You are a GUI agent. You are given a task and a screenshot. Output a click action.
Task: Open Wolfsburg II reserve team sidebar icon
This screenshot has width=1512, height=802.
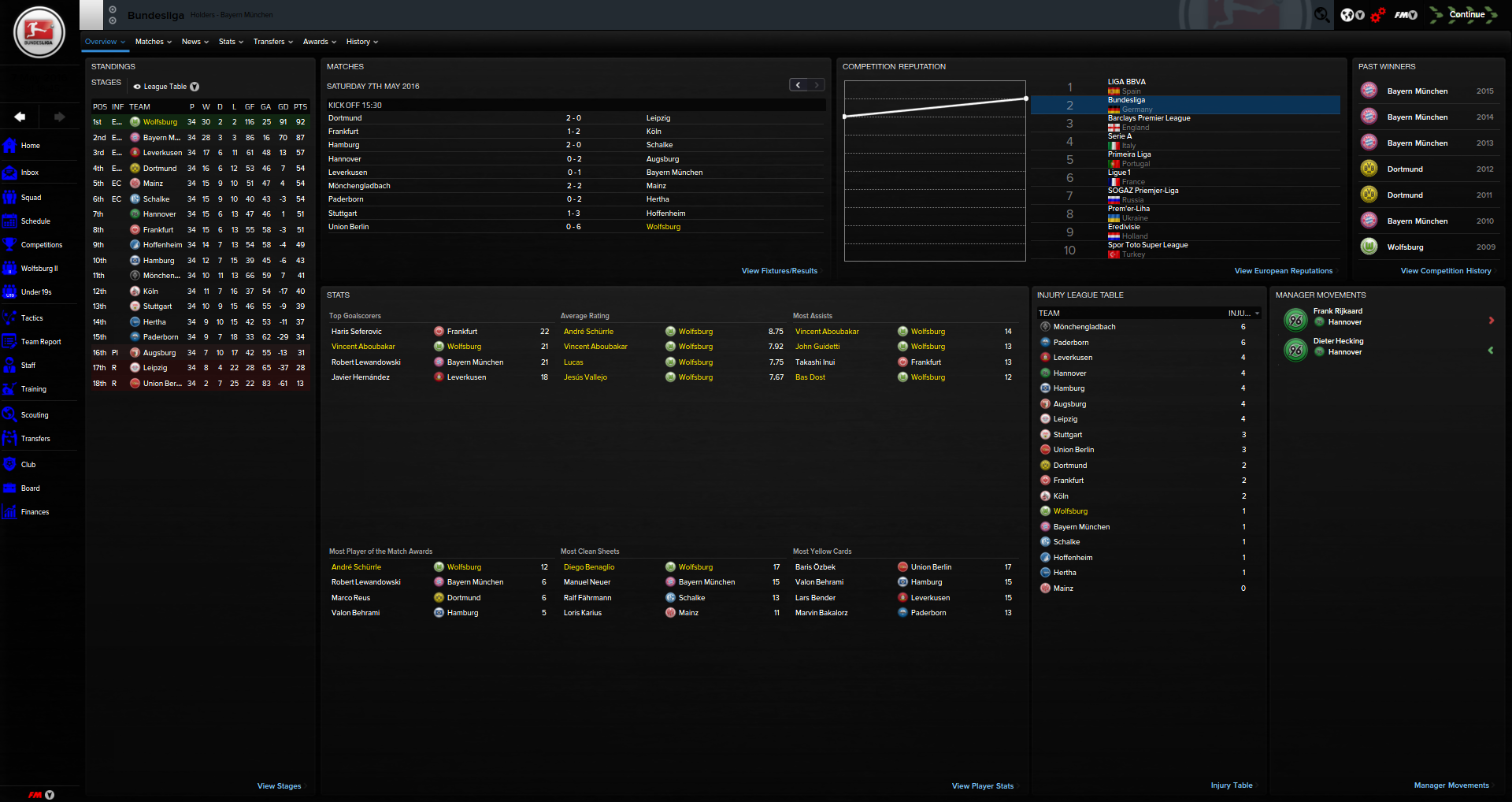point(9,268)
